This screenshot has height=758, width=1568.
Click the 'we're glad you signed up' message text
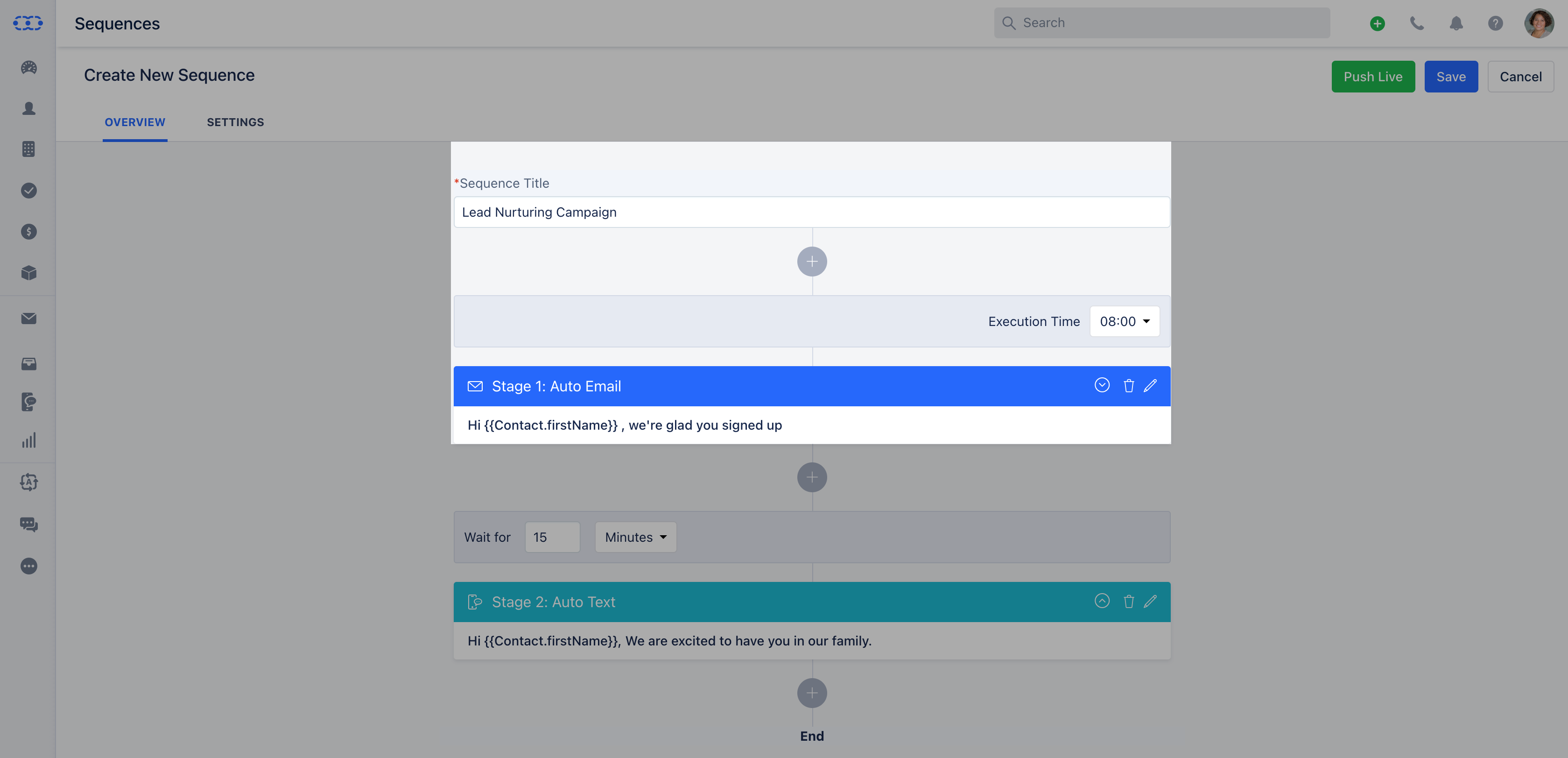(x=625, y=425)
